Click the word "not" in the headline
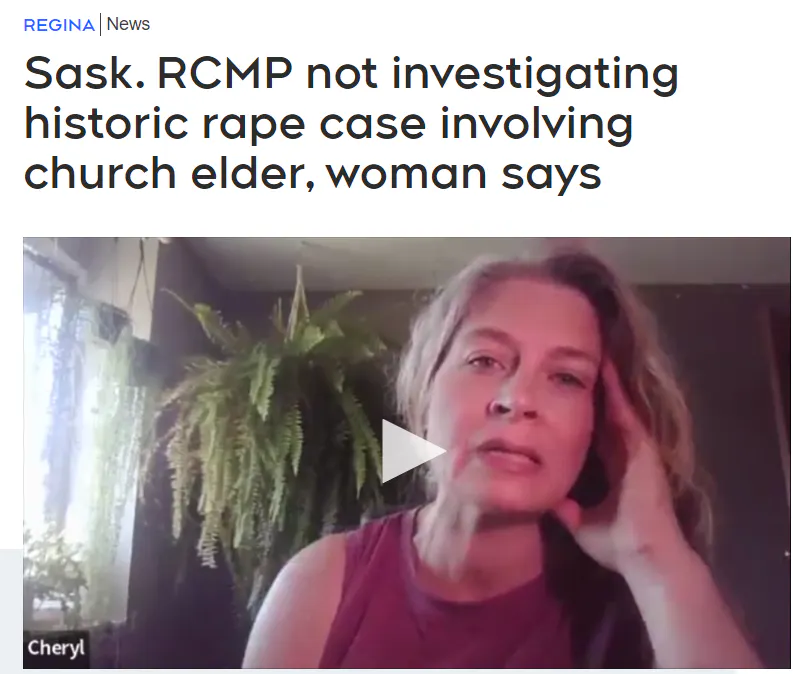Screen dimensions: 793x674 (x=342, y=75)
